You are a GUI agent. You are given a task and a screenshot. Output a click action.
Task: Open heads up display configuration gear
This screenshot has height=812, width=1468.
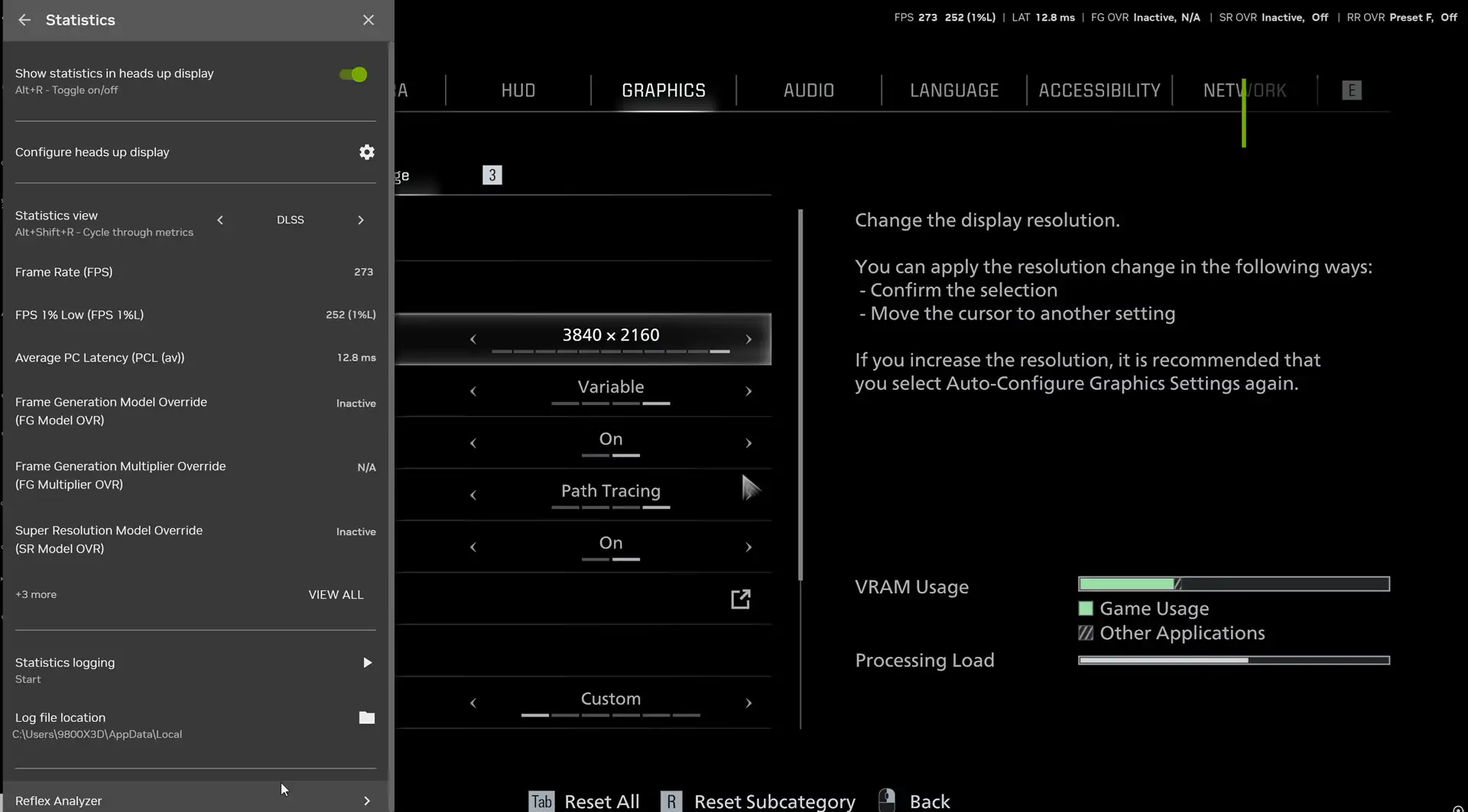367,152
